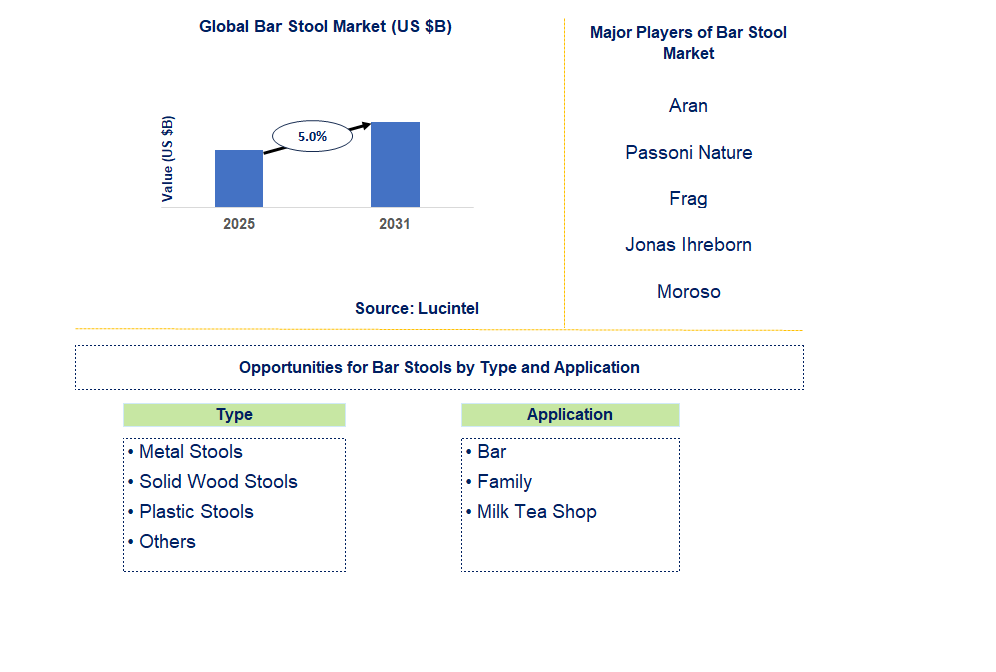
Task: Select the 2031 blue bar in chart
Action: [395, 165]
